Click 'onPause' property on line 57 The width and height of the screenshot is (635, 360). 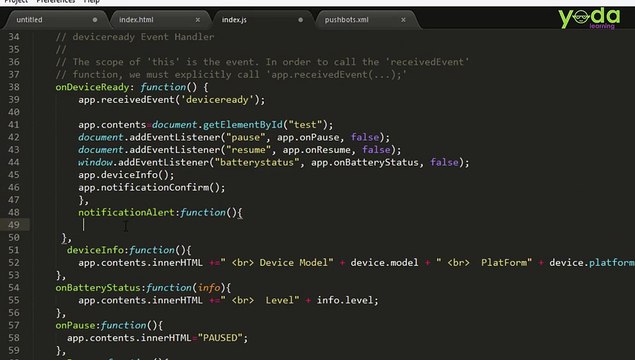click(x=75, y=326)
